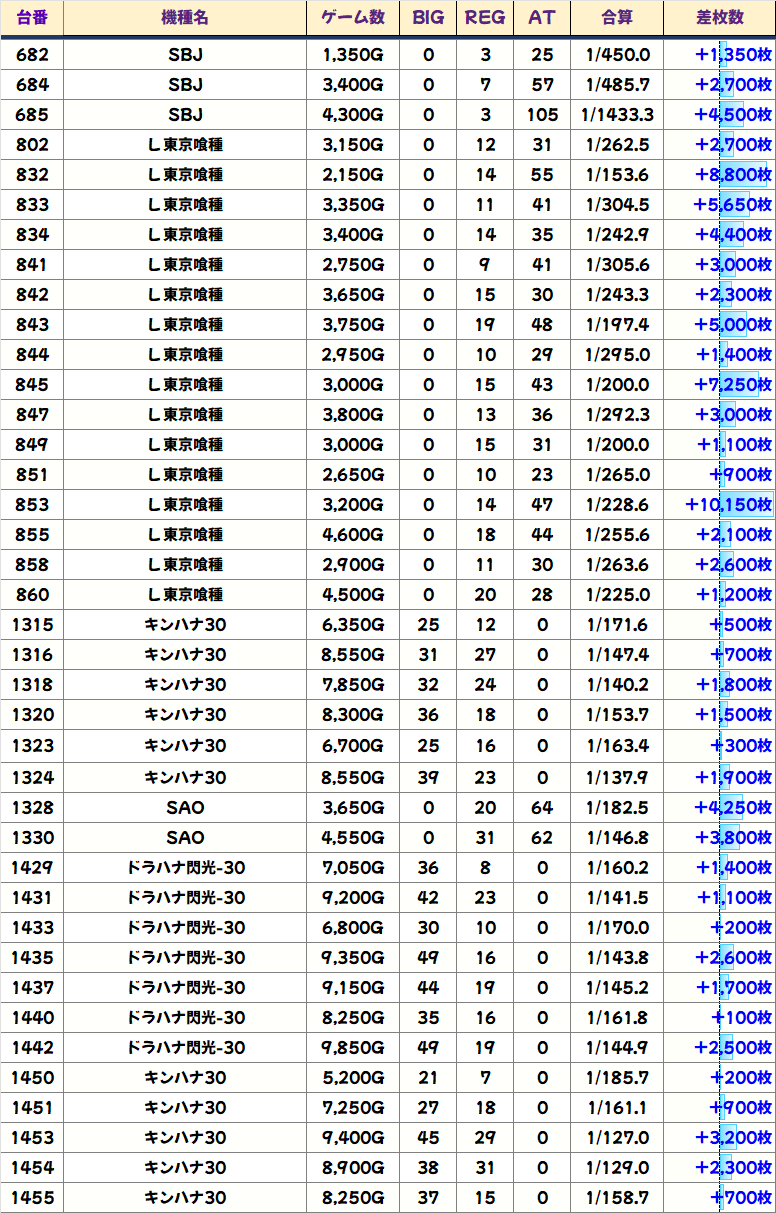The image size is (776, 1213).
Task: Click L東京喰種 name in row 860
Action: pyautogui.click(x=185, y=595)
